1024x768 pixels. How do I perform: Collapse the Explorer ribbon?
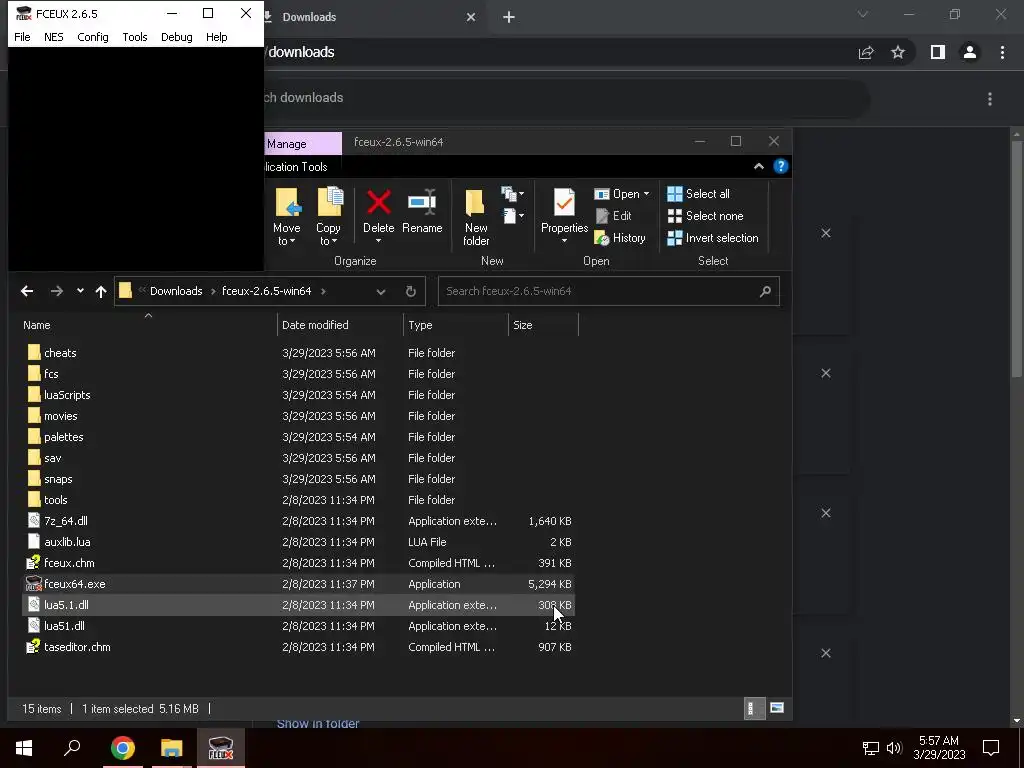(x=759, y=167)
